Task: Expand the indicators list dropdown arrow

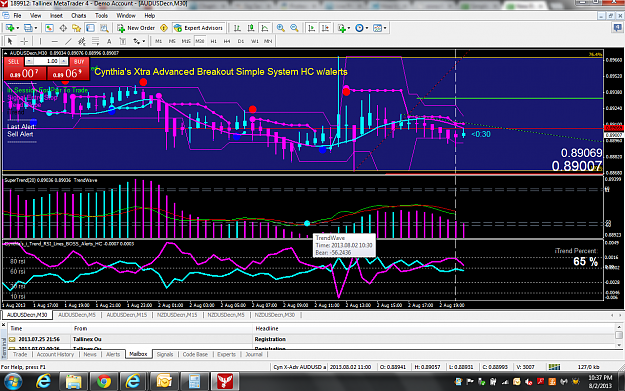Action: tap(349, 28)
